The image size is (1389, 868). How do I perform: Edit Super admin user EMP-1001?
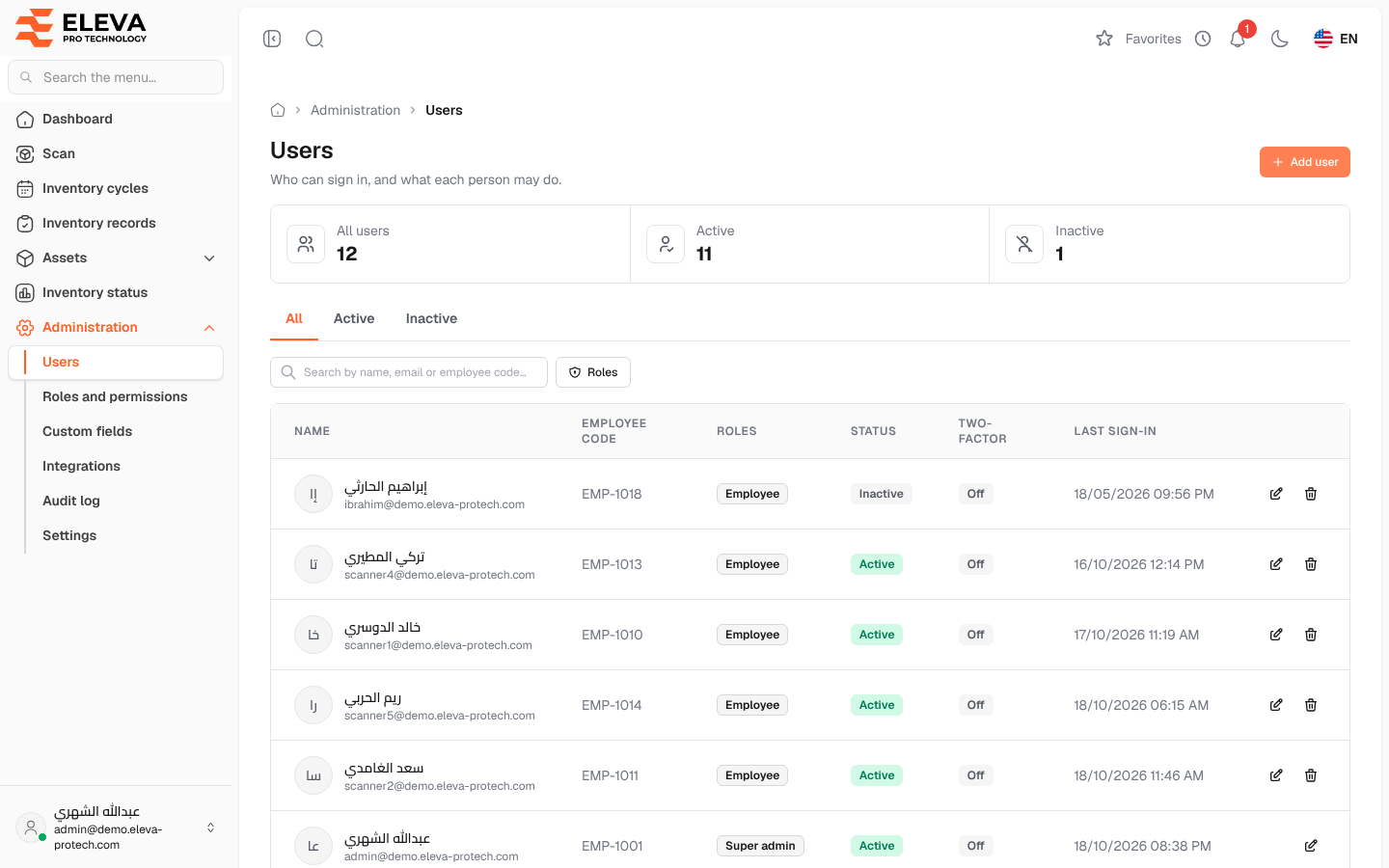(1311, 846)
